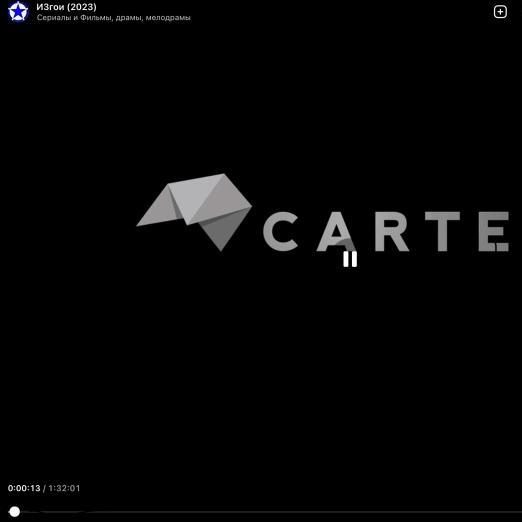Click the letter E of CARTE

coord(494,231)
